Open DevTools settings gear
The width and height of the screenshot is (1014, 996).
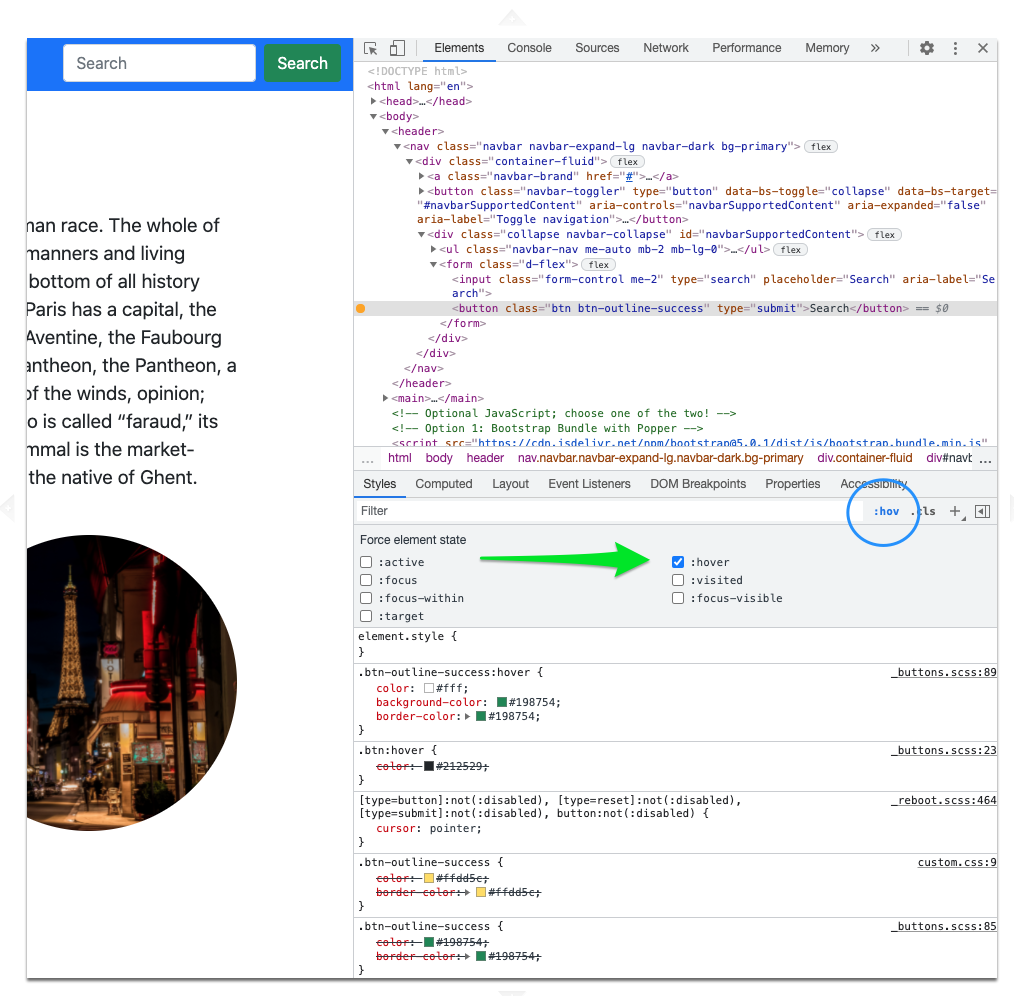tap(926, 47)
